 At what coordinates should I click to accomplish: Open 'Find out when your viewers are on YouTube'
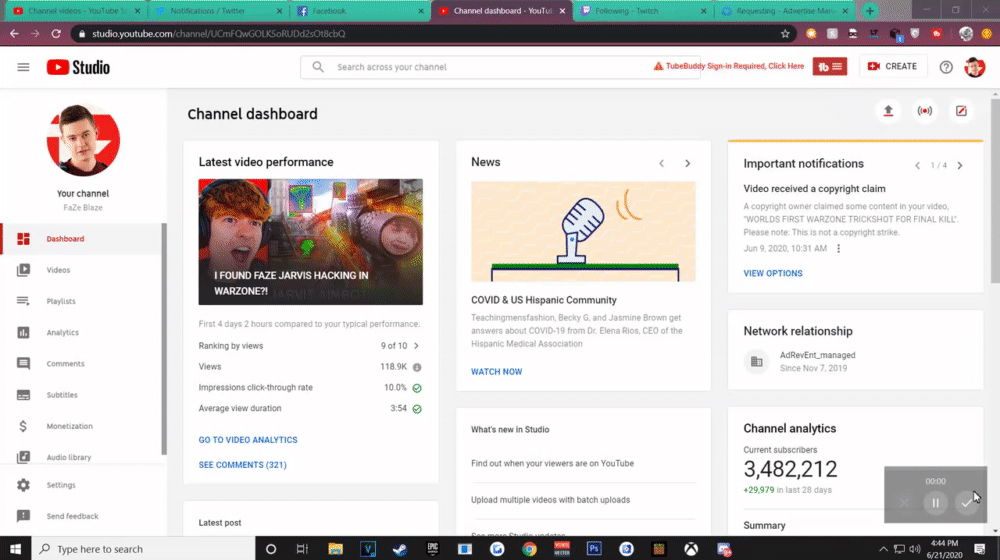pyautogui.click(x=552, y=464)
